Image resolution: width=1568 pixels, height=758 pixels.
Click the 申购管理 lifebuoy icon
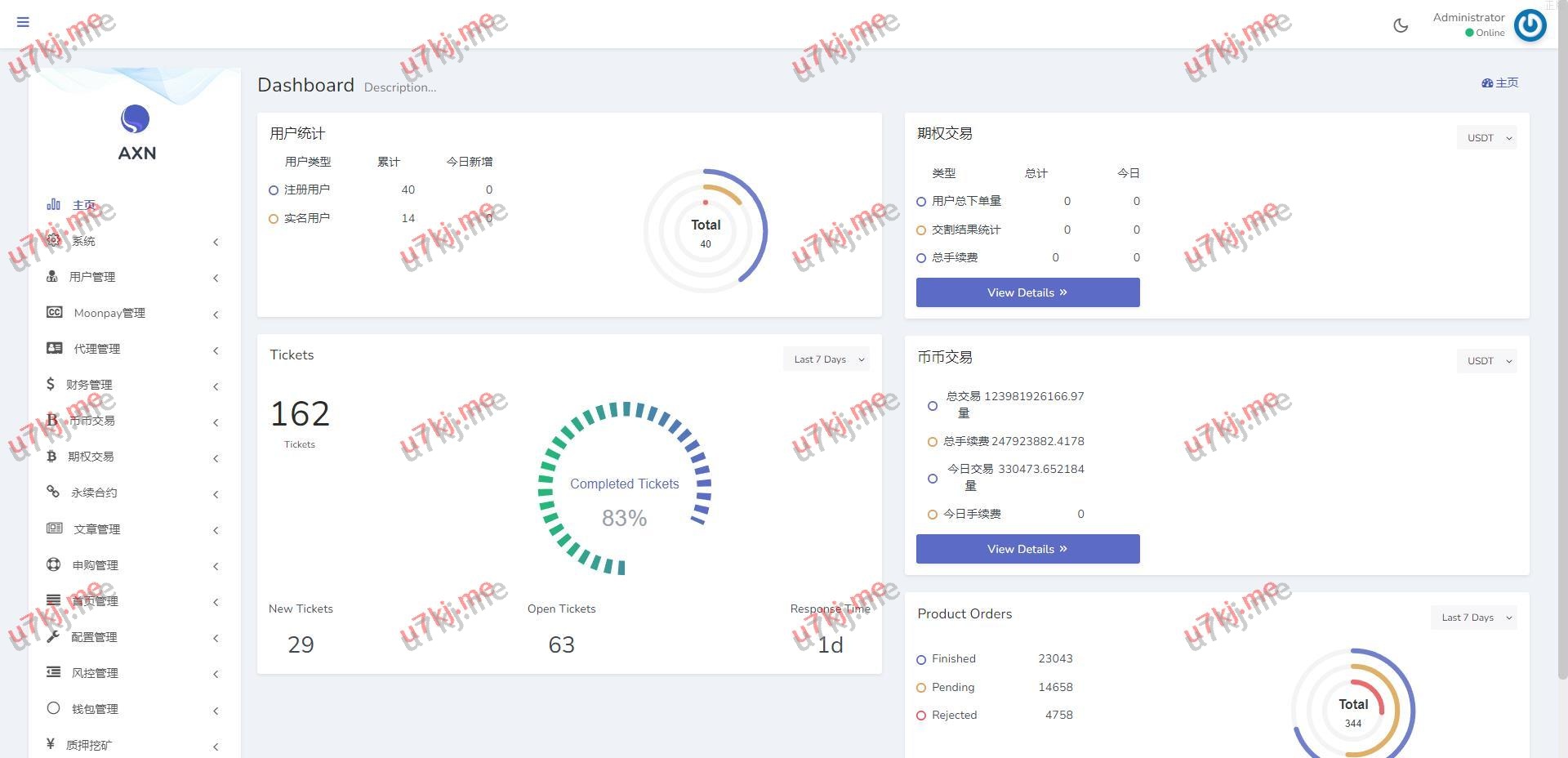[x=54, y=564]
